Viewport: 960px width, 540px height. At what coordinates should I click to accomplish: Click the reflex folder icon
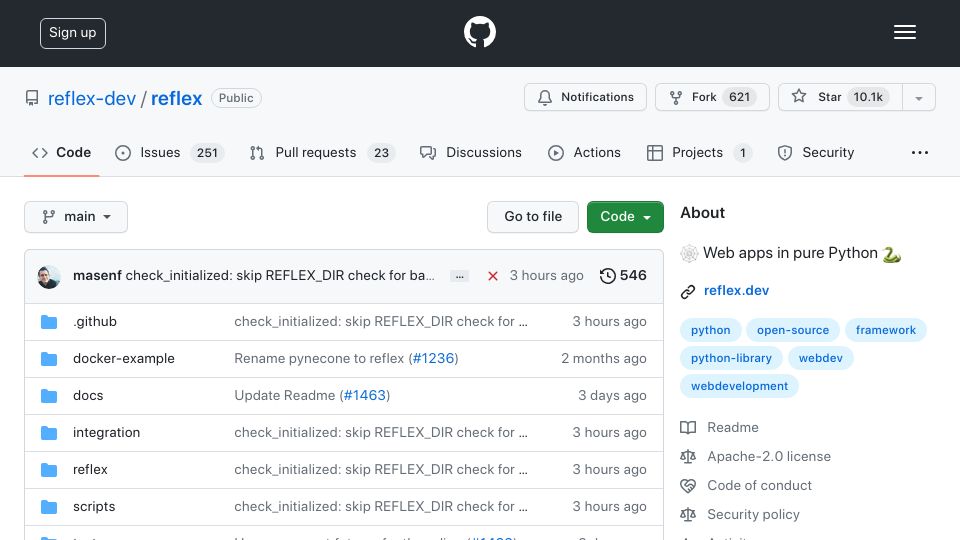pos(49,470)
